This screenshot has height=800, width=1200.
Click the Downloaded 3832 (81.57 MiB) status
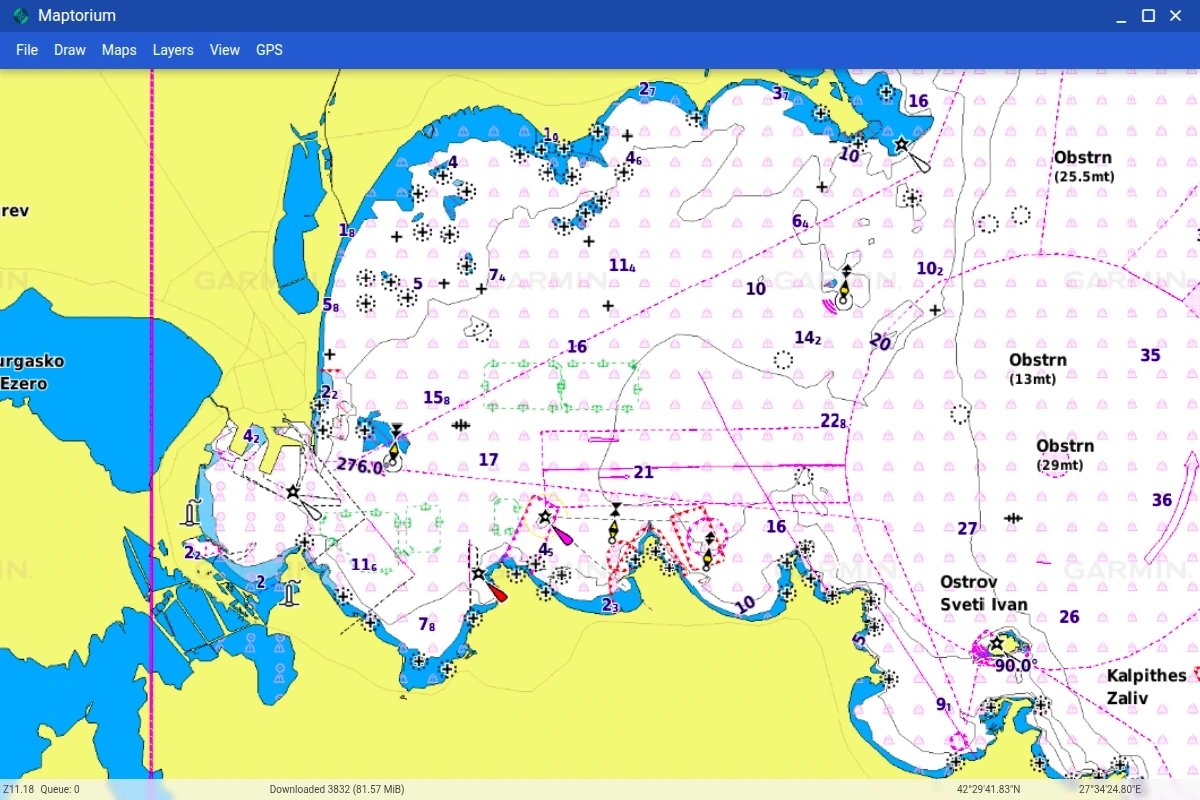(x=337, y=790)
